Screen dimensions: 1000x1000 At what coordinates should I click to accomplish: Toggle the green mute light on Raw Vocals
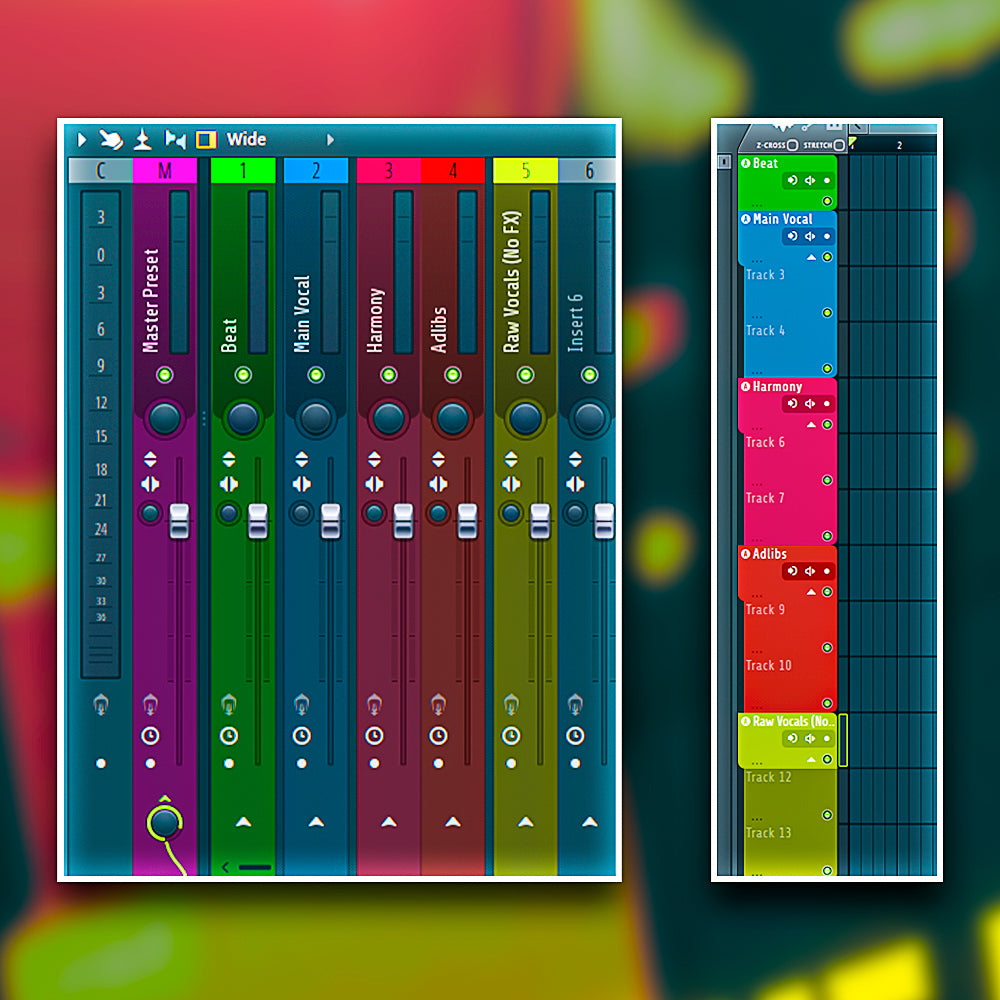525,375
